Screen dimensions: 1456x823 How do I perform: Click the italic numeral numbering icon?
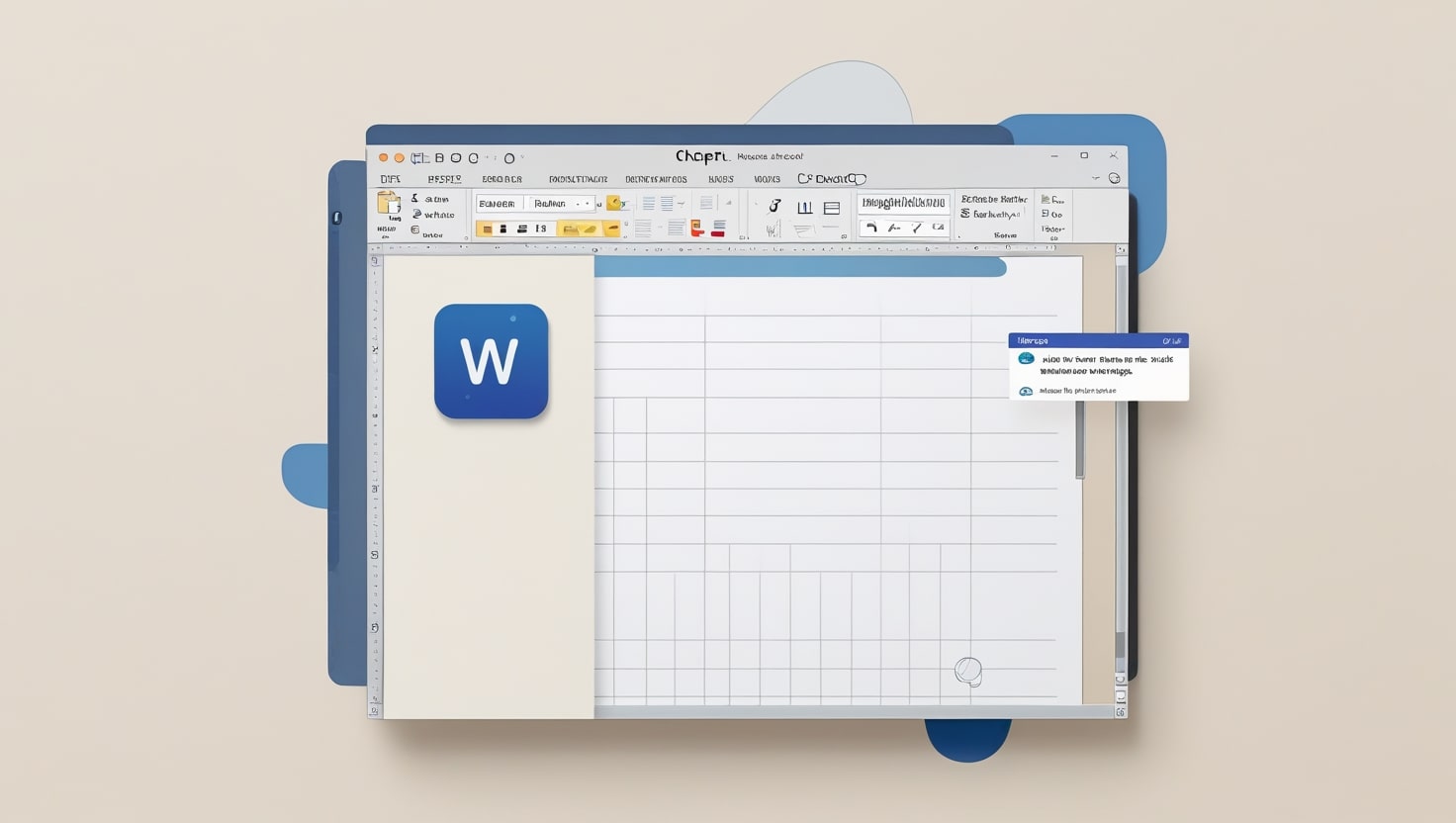pyautogui.click(x=774, y=206)
